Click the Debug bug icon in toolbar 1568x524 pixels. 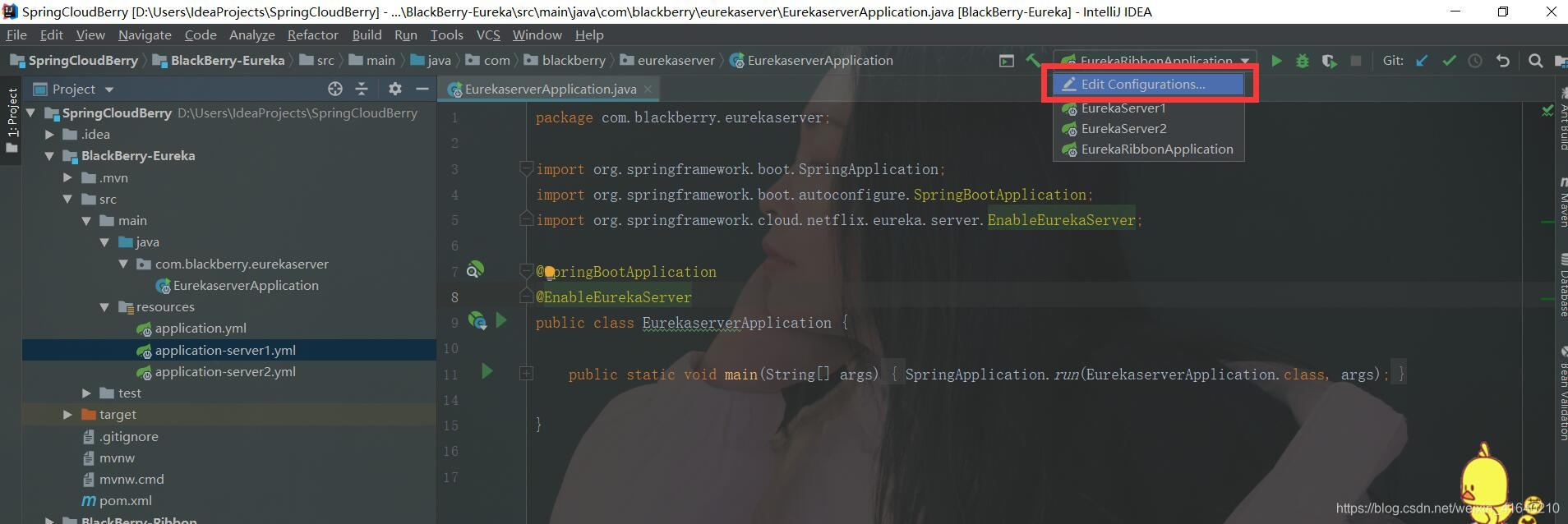(x=1303, y=61)
